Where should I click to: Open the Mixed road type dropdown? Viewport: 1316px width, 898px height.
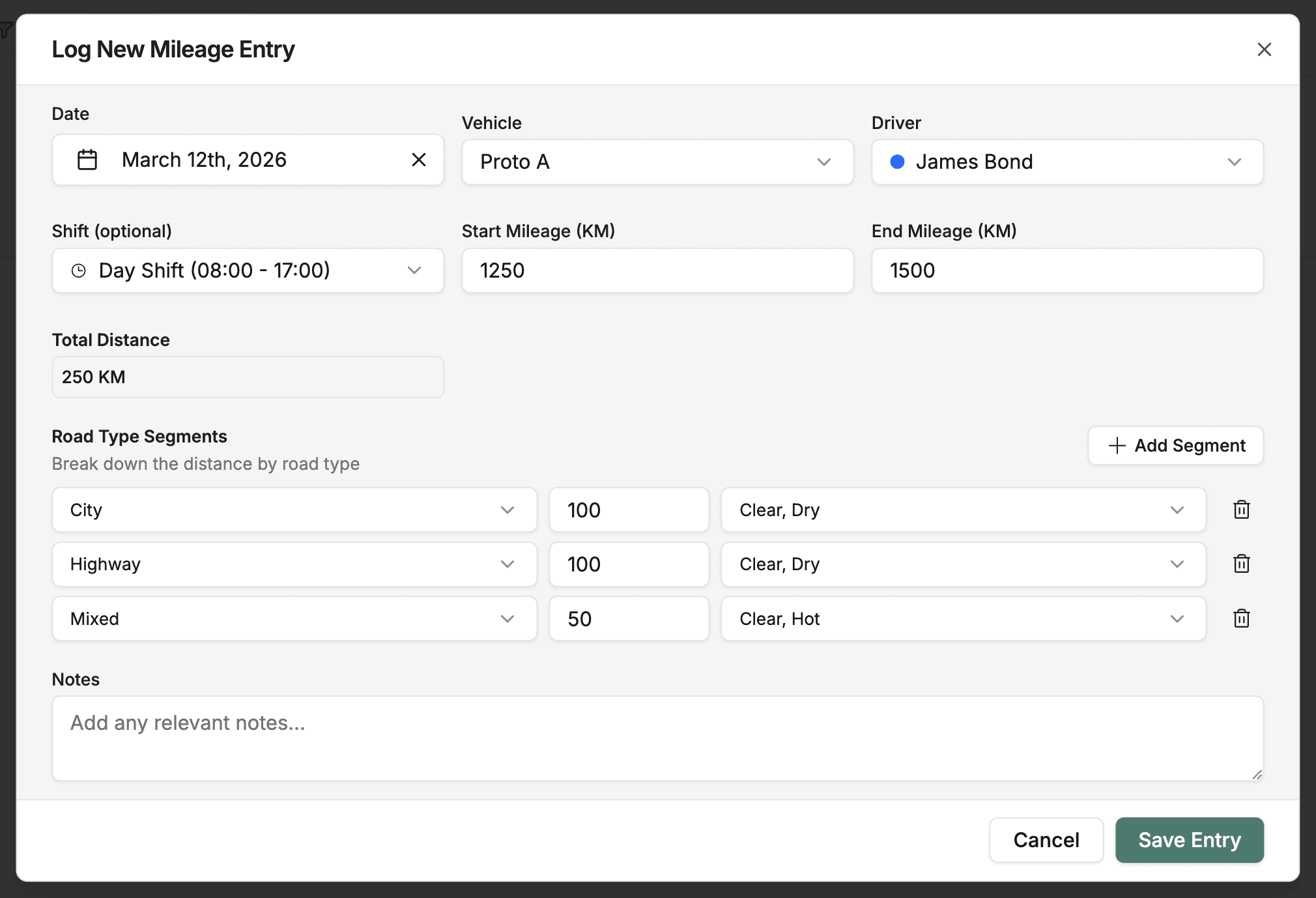click(x=294, y=618)
